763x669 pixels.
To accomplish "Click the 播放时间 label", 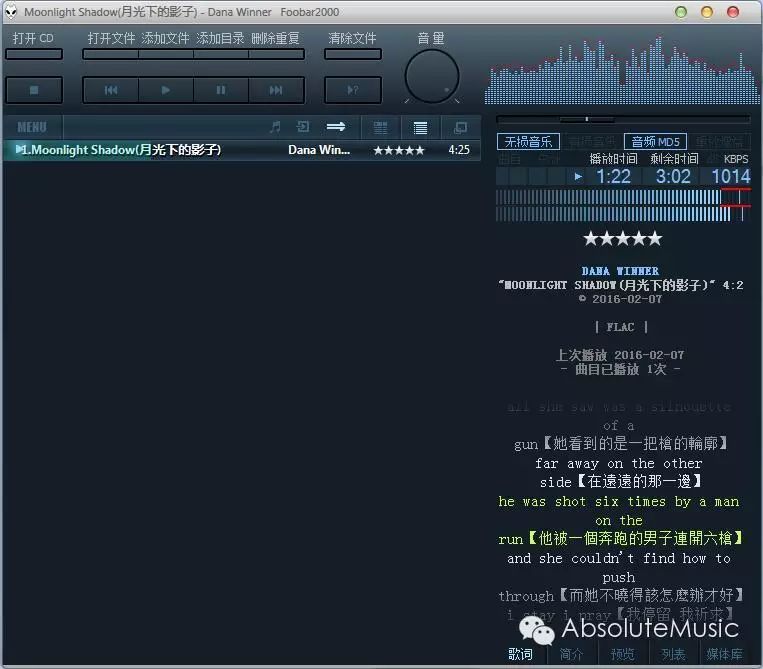I will 613,159.
